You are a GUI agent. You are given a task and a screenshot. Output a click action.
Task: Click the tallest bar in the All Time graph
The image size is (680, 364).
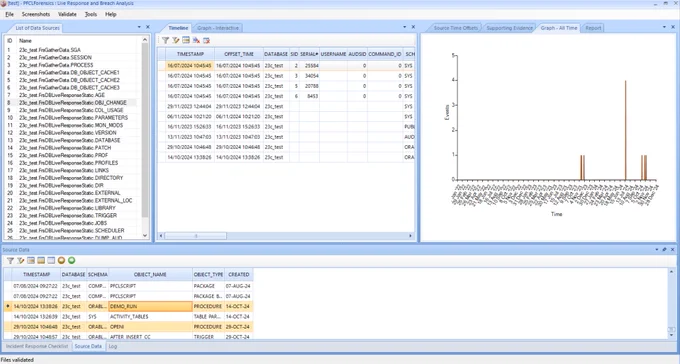(625, 130)
